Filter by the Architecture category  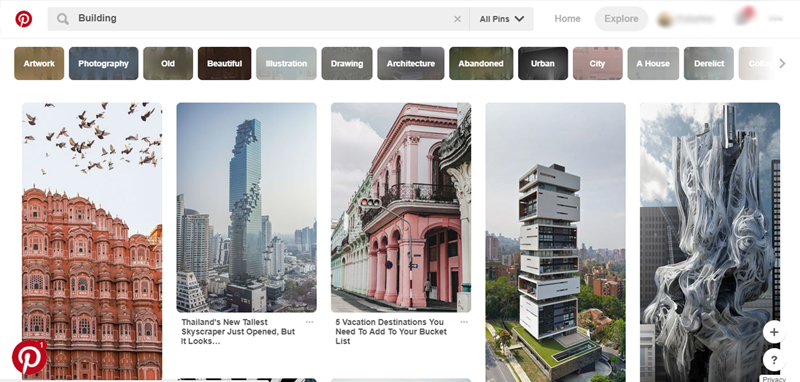click(x=411, y=64)
